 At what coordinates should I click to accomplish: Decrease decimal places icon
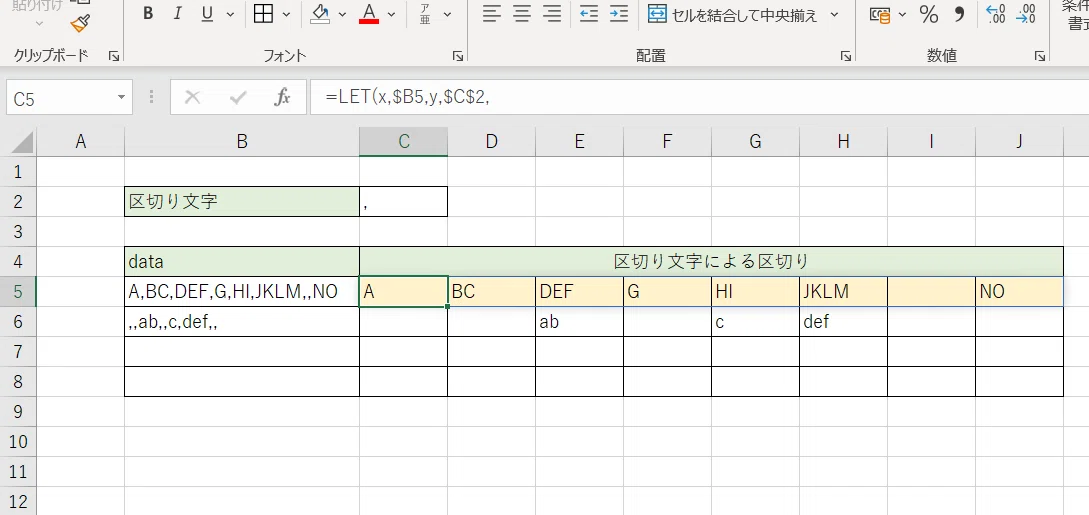coord(1026,14)
